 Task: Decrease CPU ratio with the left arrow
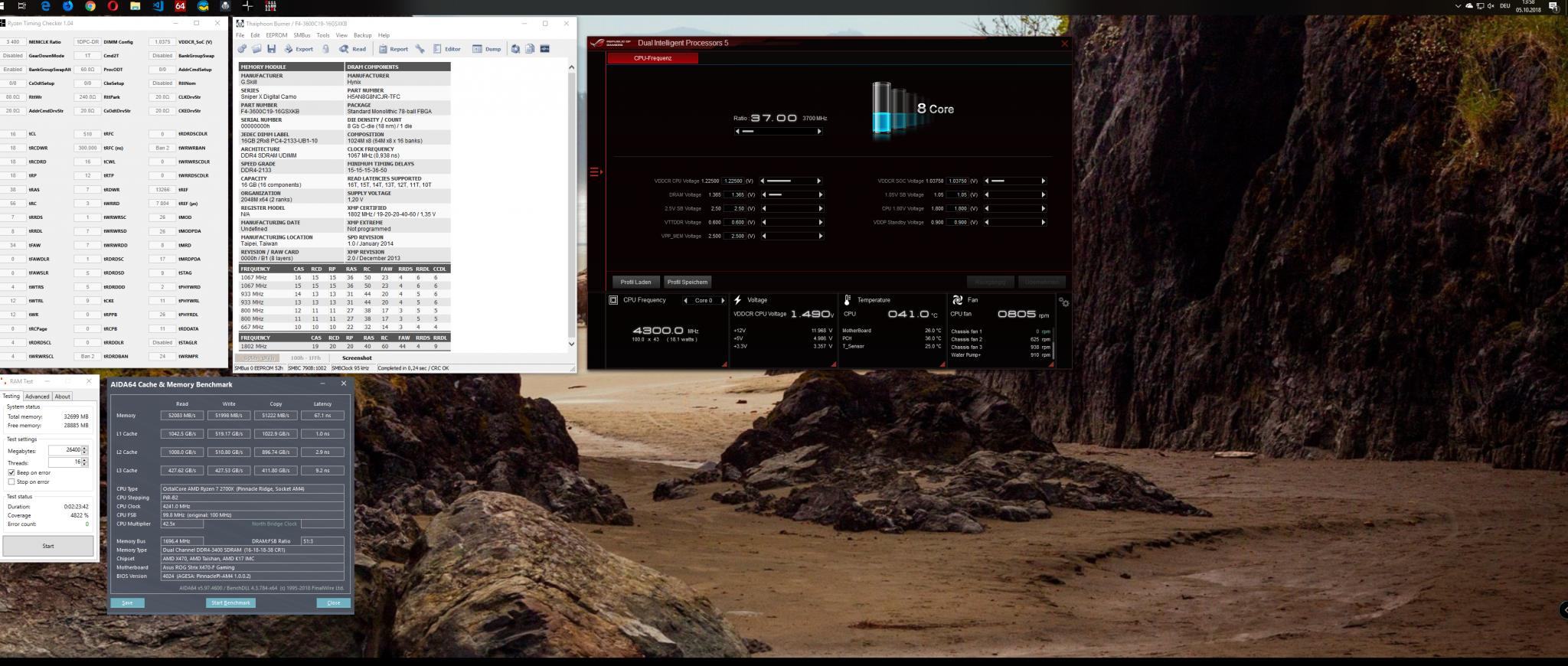[738, 131]
